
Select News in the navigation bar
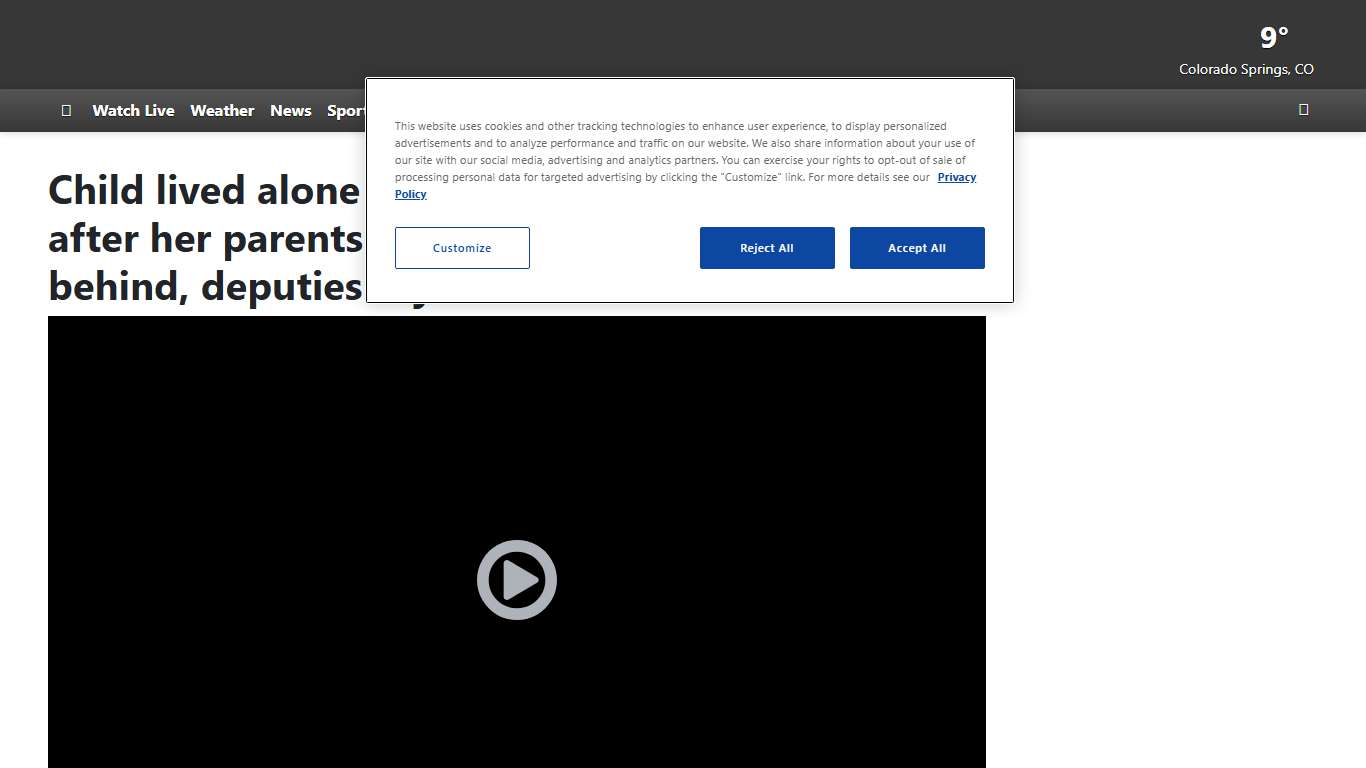[x=290, y=111]
